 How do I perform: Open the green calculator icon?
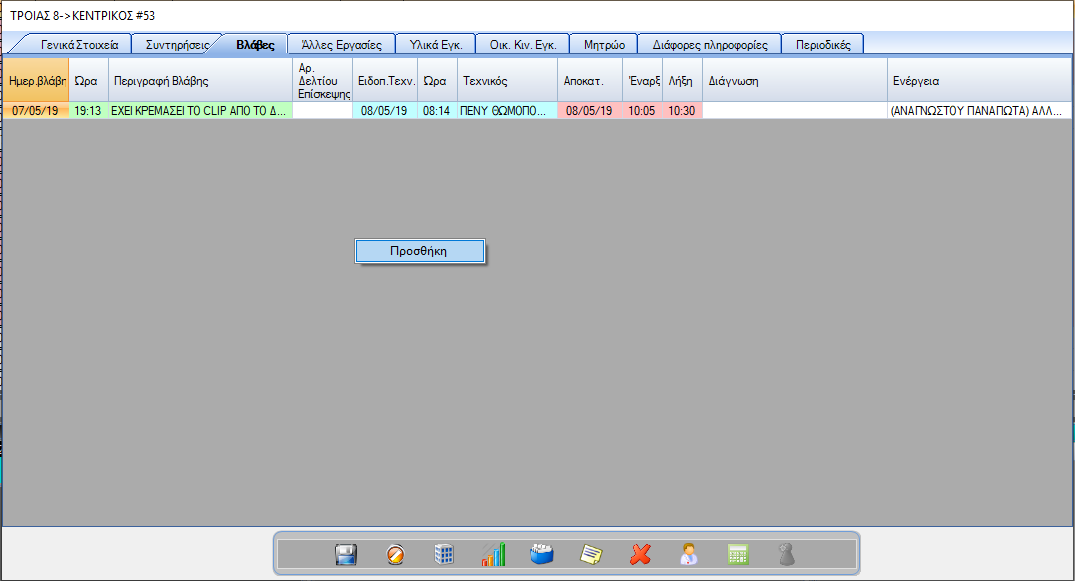point(738,555)
